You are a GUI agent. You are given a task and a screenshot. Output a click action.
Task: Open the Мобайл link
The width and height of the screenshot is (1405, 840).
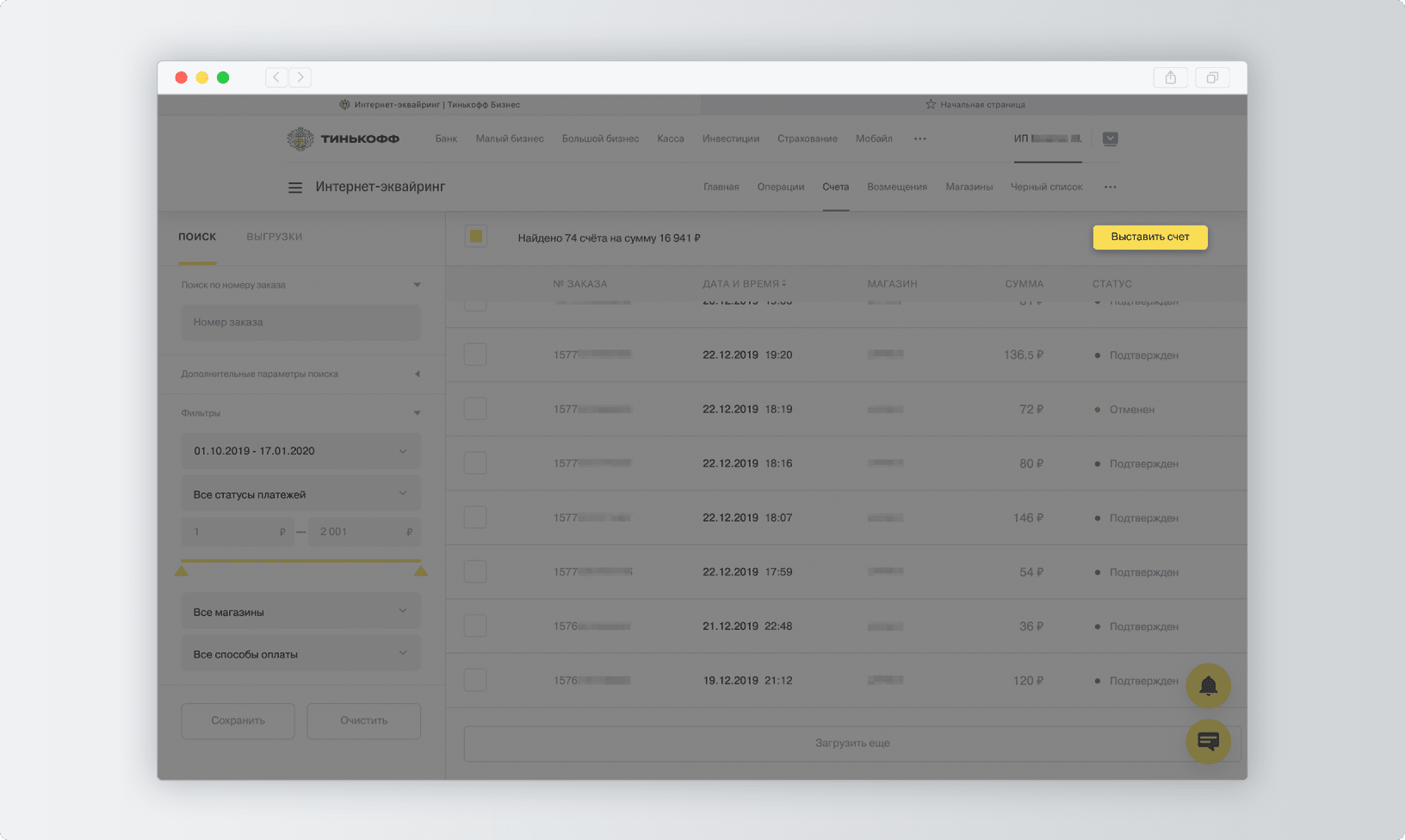(x=874, y=139)
